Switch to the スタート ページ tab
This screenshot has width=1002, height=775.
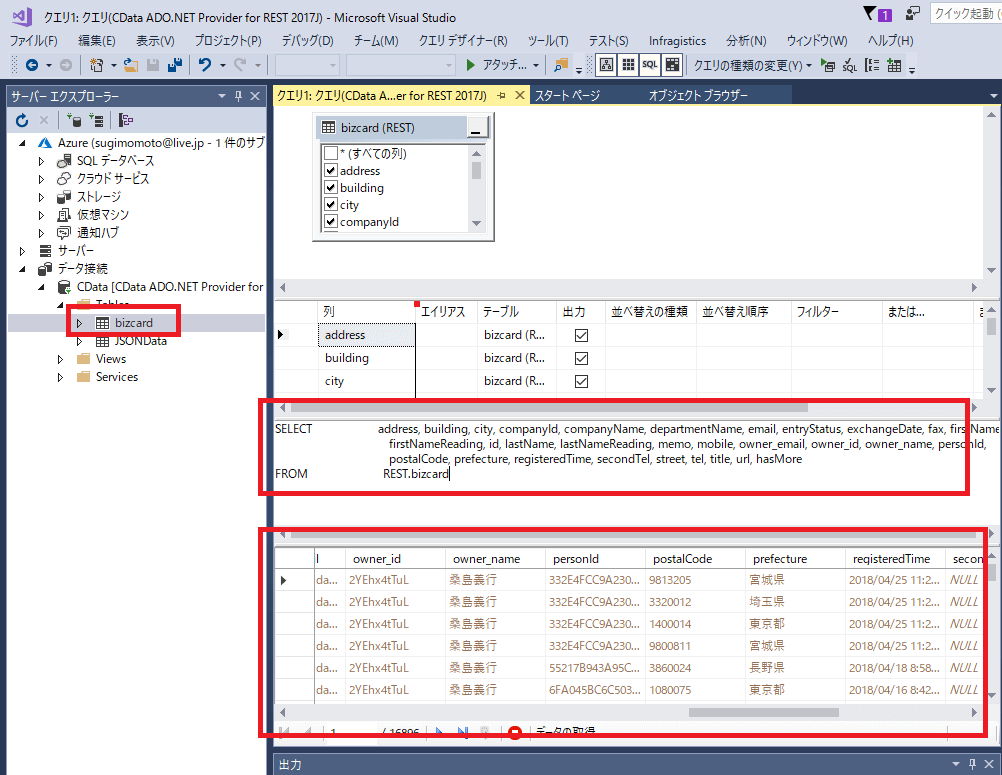point(567,95)
